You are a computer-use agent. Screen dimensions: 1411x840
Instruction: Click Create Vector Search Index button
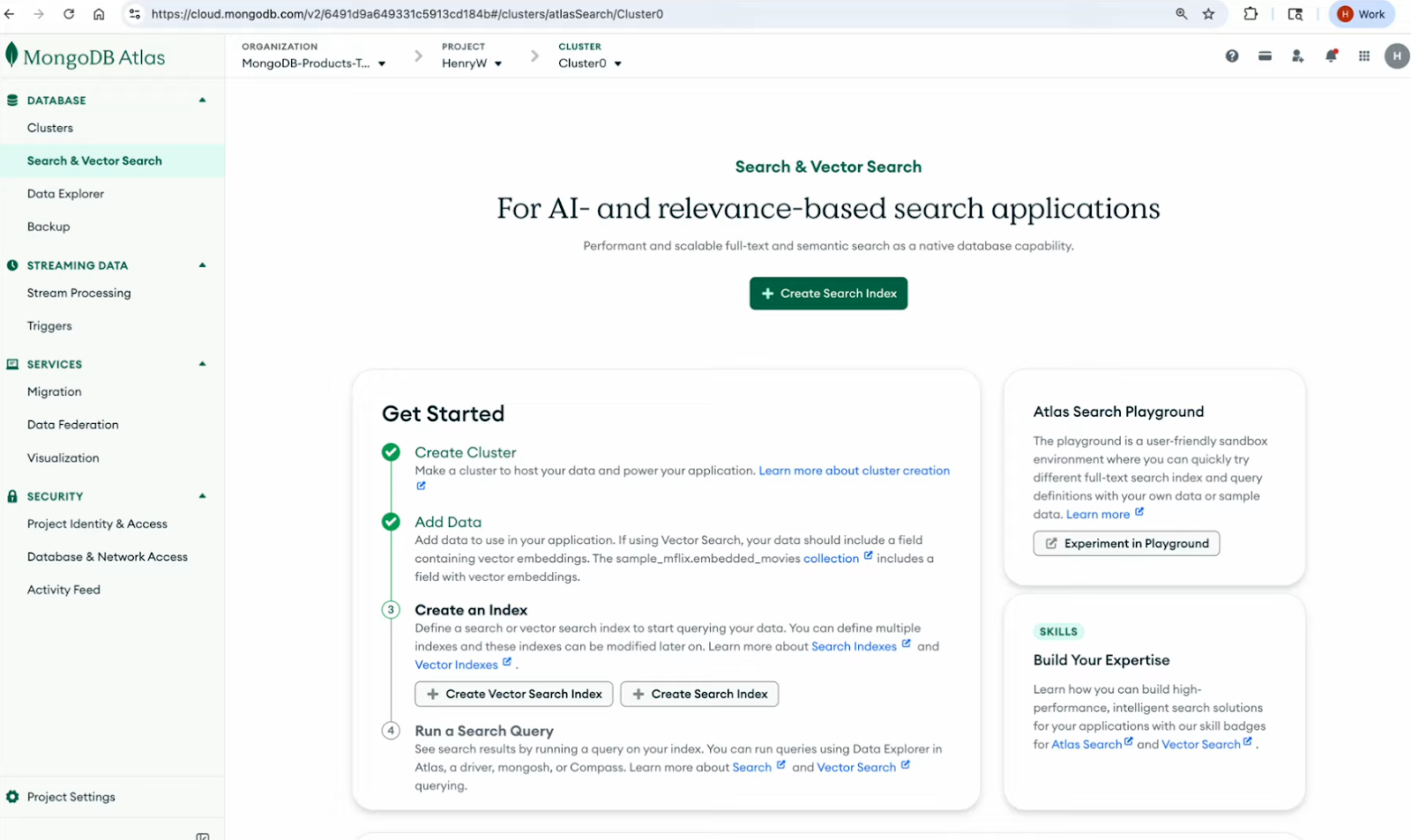coord(514,694)
